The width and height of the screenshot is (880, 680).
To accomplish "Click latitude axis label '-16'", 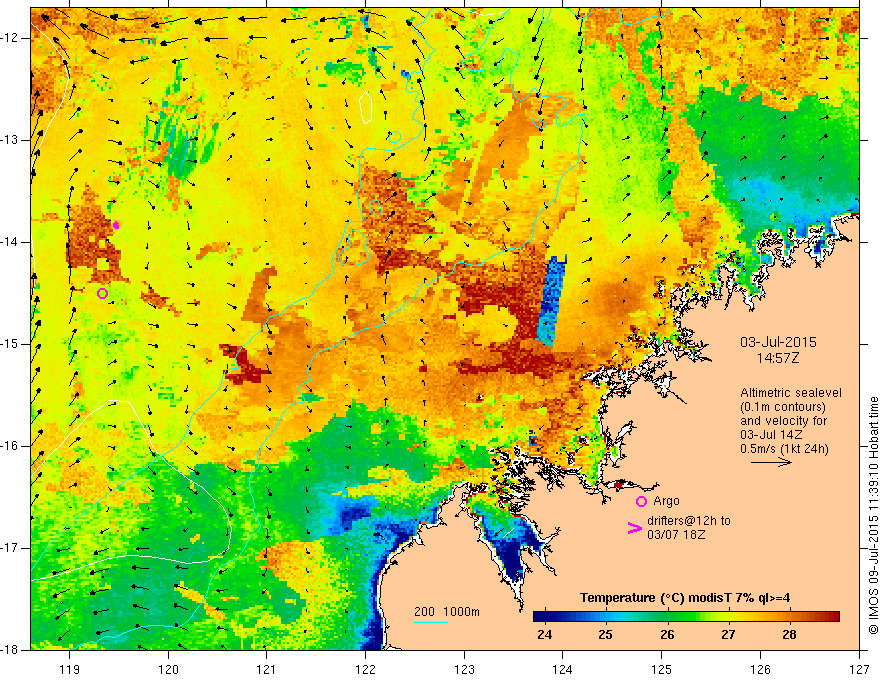I will click(11, 446).
